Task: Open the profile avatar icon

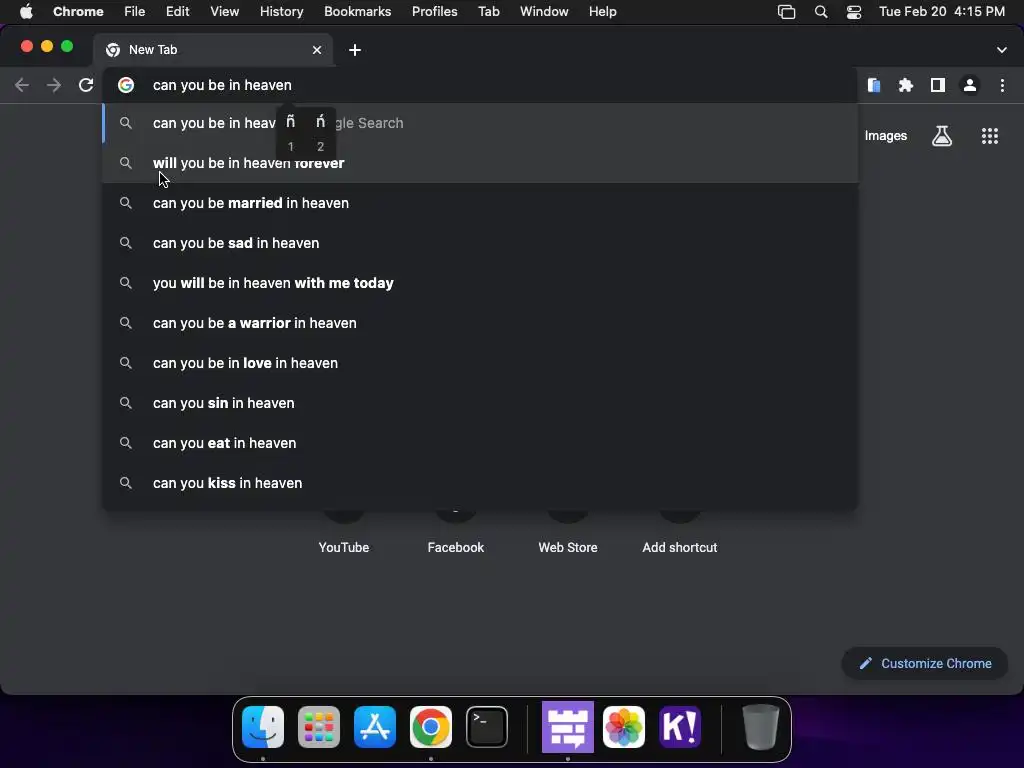Action: [970, 85]
